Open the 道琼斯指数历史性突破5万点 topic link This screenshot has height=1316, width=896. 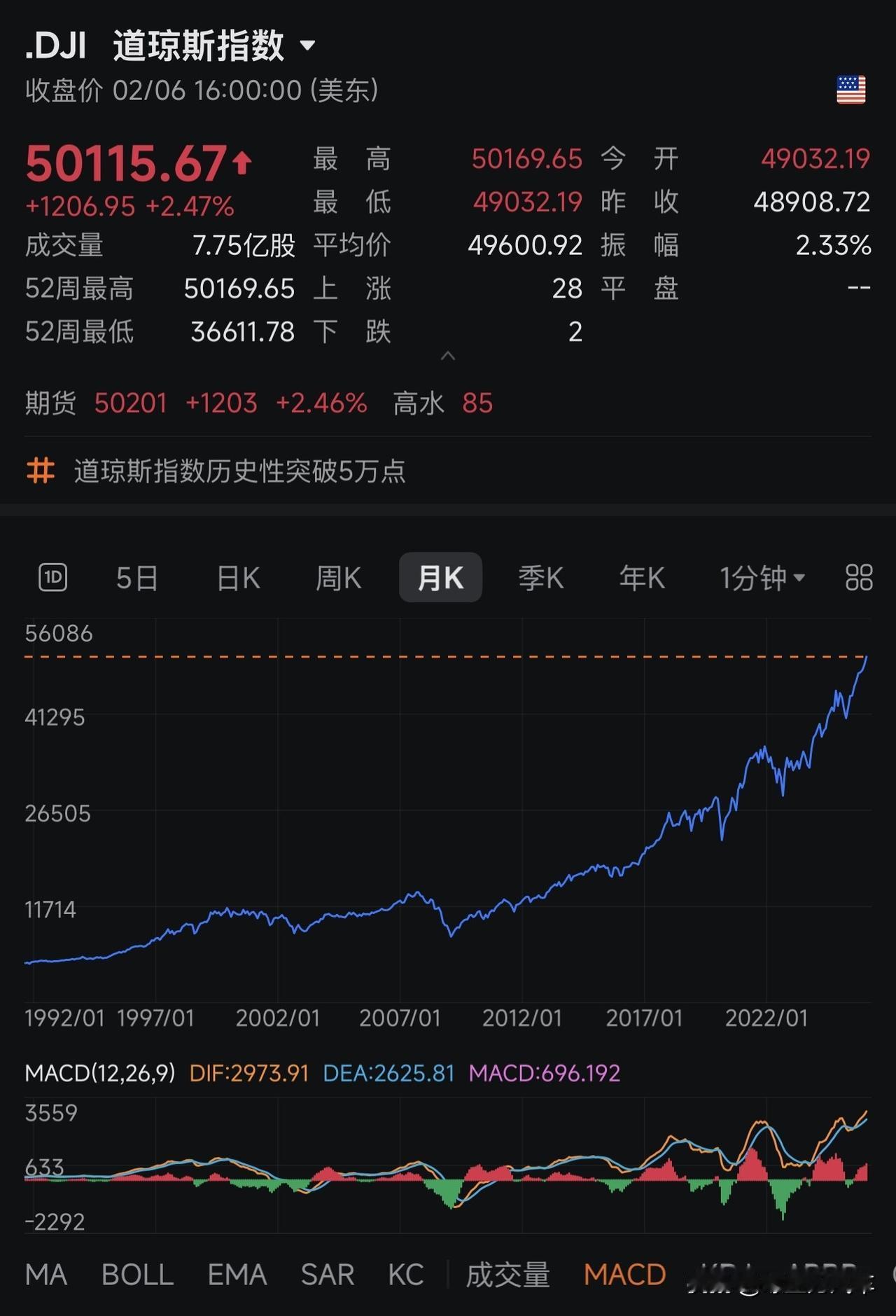pos(240,471)
